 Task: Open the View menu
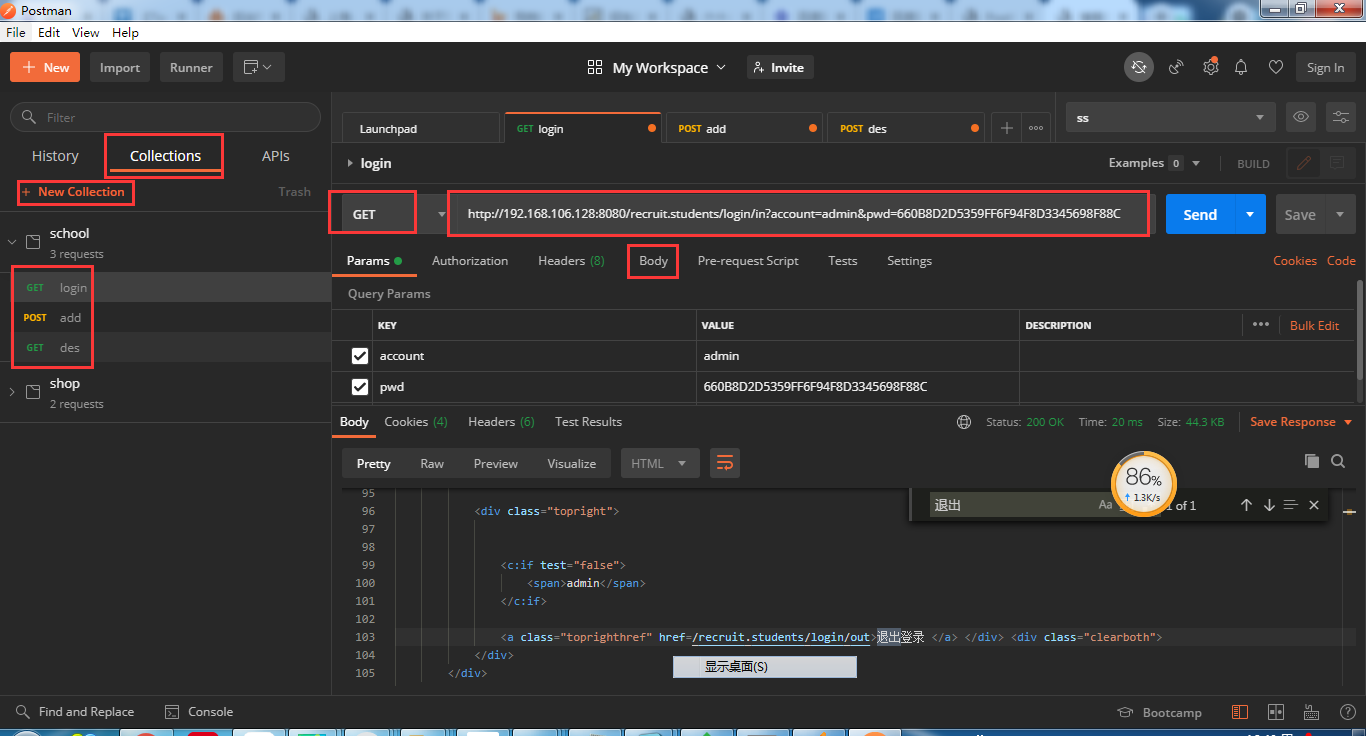pos(86,33)
